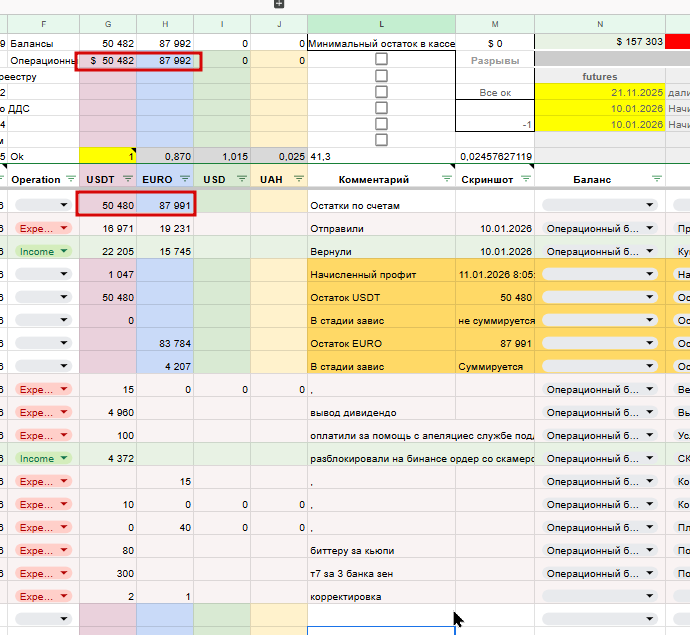
Task: Select column G header
Action: [x=108, y=24]
